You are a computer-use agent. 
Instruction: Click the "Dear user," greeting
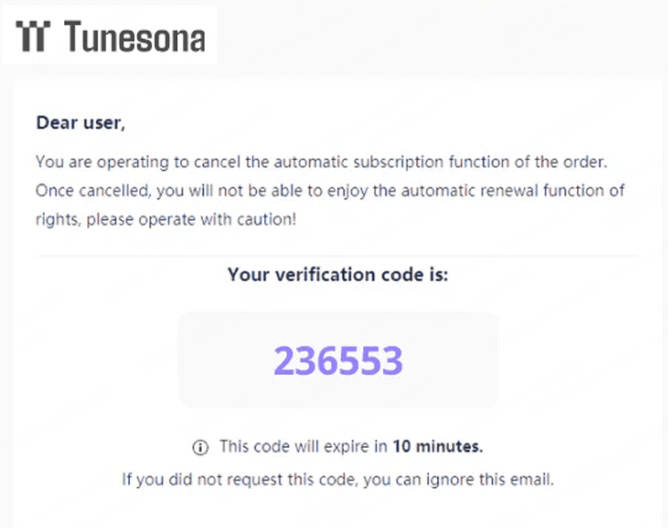coord(81,124)
